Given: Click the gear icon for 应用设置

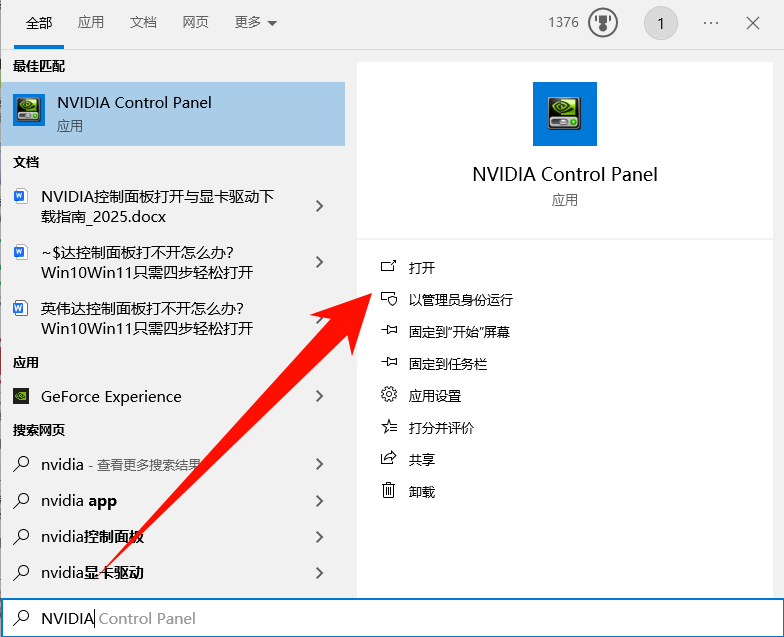Looking at the screenshot, I should pos(388,394).
